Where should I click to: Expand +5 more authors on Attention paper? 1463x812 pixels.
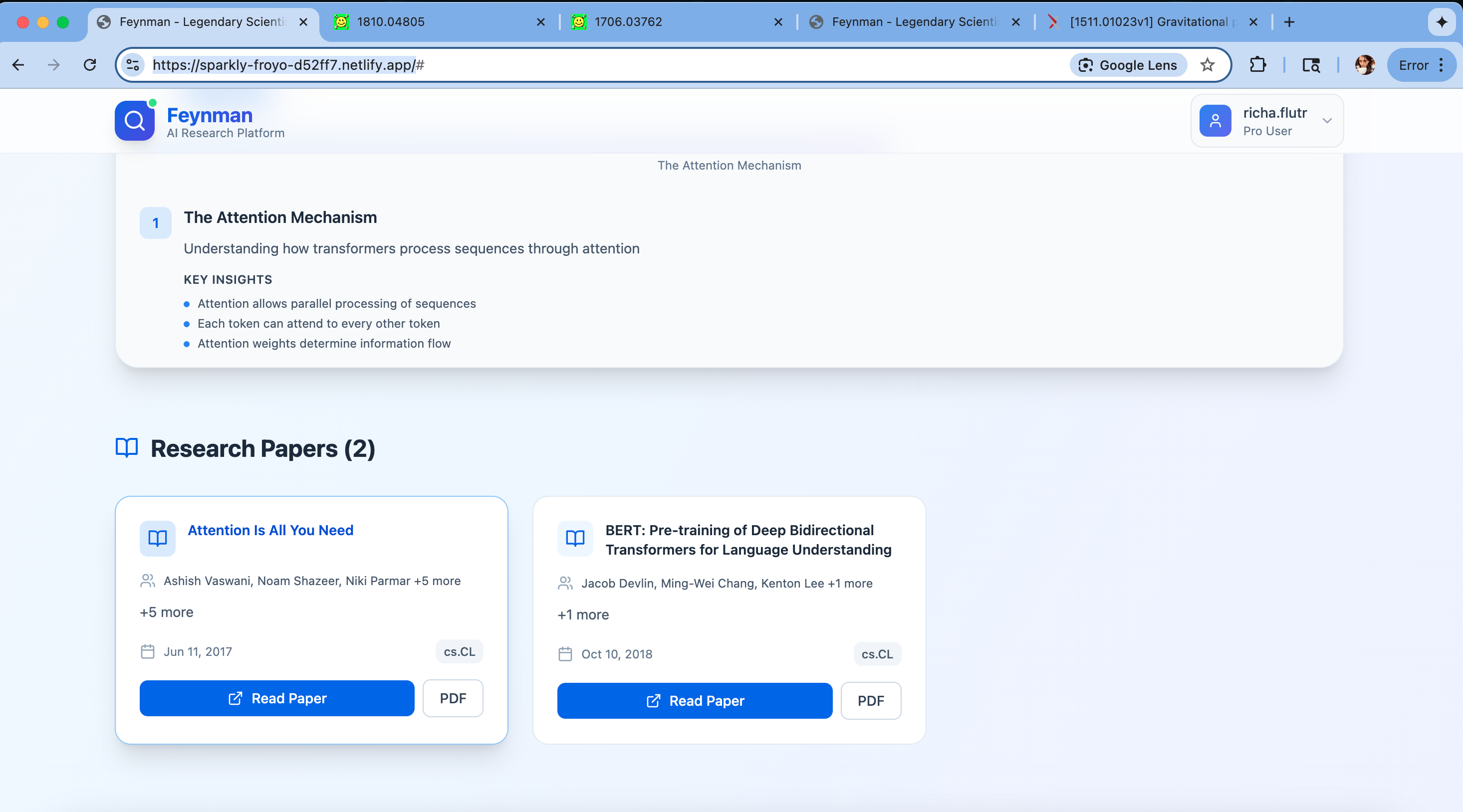pyautogui.click(x=166, y=612)
